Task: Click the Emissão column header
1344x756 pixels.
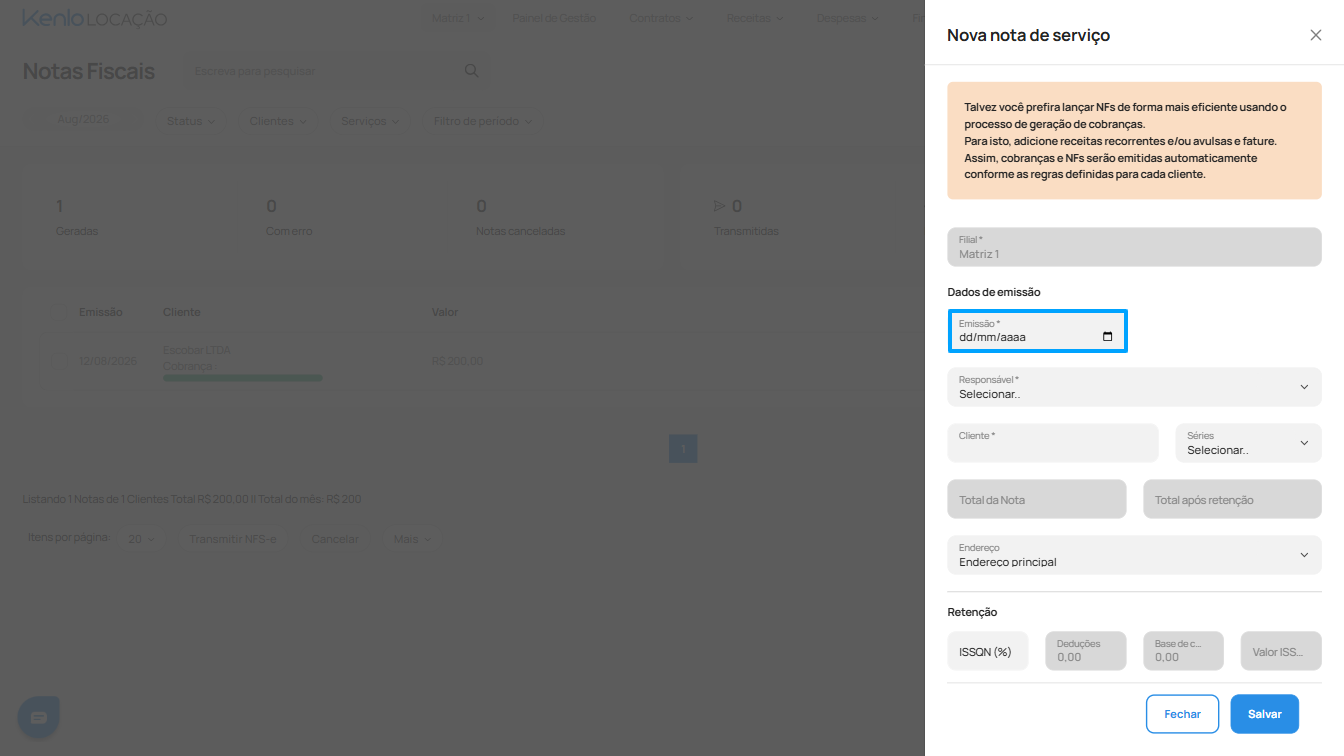Action: (x=101, y=312)
